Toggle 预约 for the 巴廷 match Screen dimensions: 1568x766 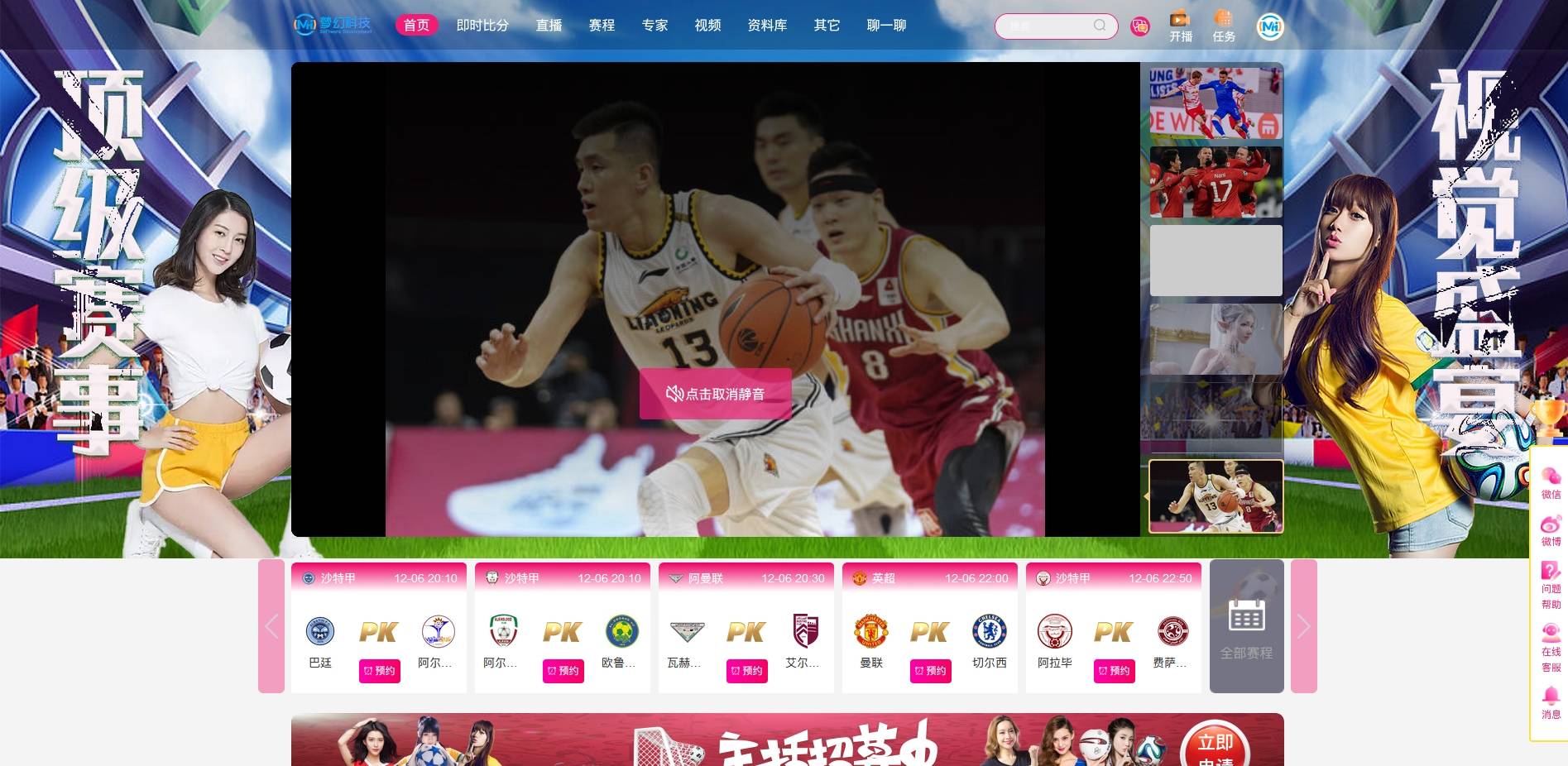click(379, 671)
